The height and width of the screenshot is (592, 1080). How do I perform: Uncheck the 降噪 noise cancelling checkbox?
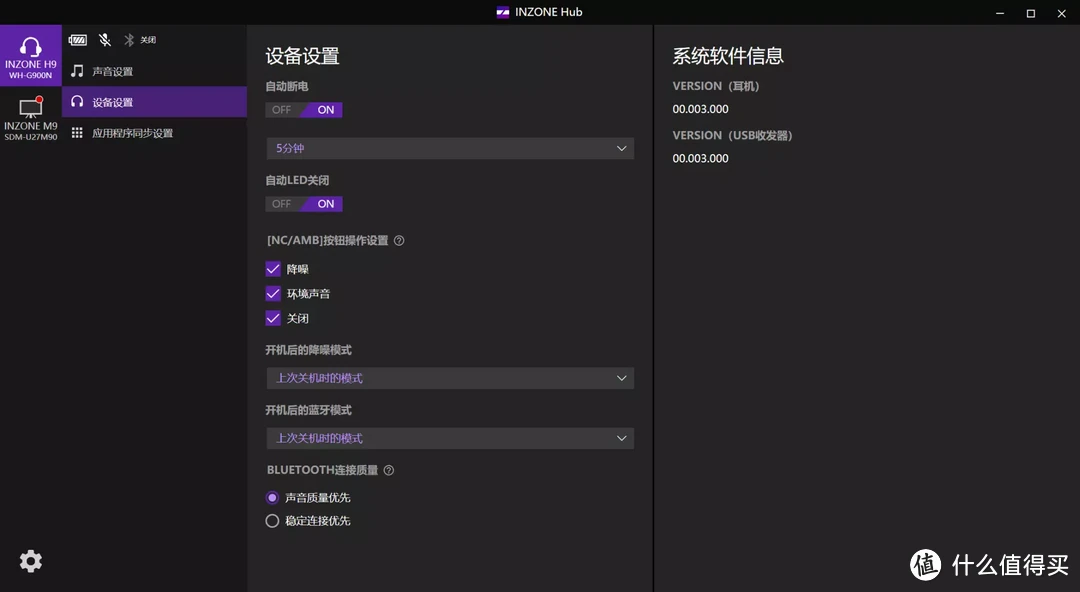coord(273,269)
